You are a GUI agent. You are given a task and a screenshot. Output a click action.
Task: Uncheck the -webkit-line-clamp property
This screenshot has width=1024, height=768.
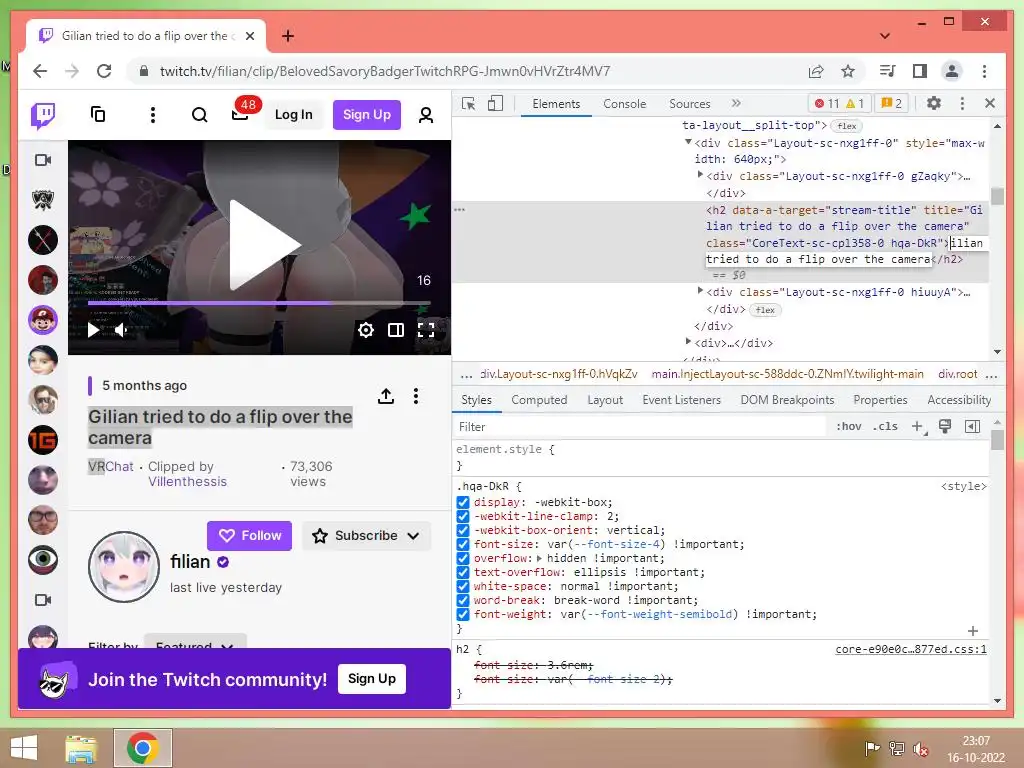[x=463, y=516]
